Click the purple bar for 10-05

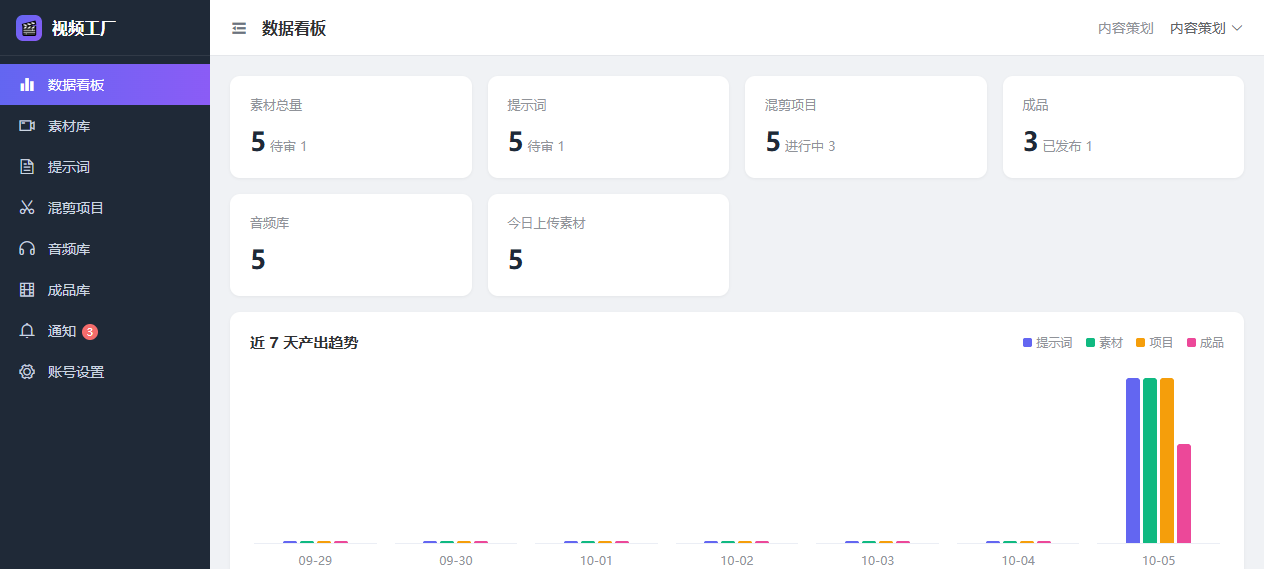coord(1133,460)
